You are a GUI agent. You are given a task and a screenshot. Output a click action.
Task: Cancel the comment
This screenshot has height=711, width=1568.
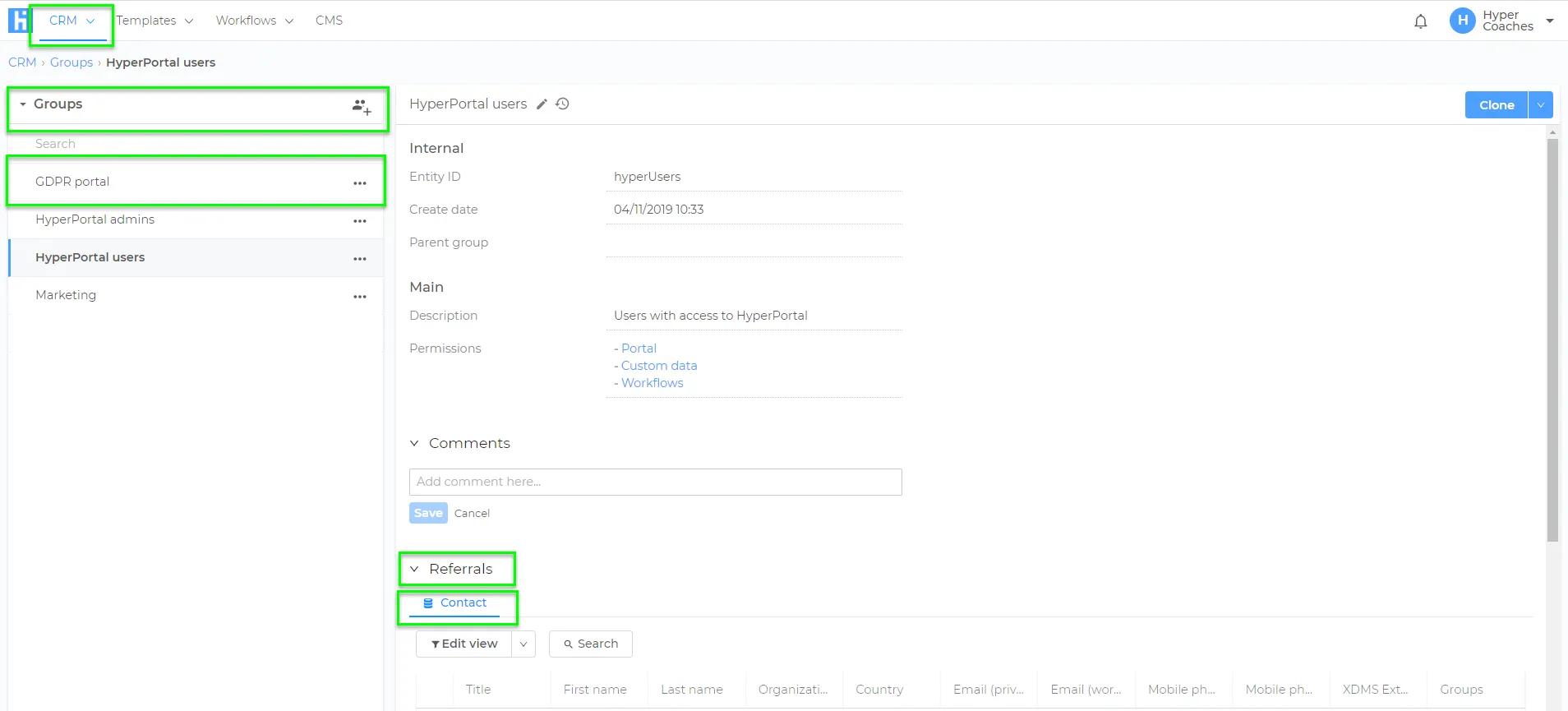point(472,513)
